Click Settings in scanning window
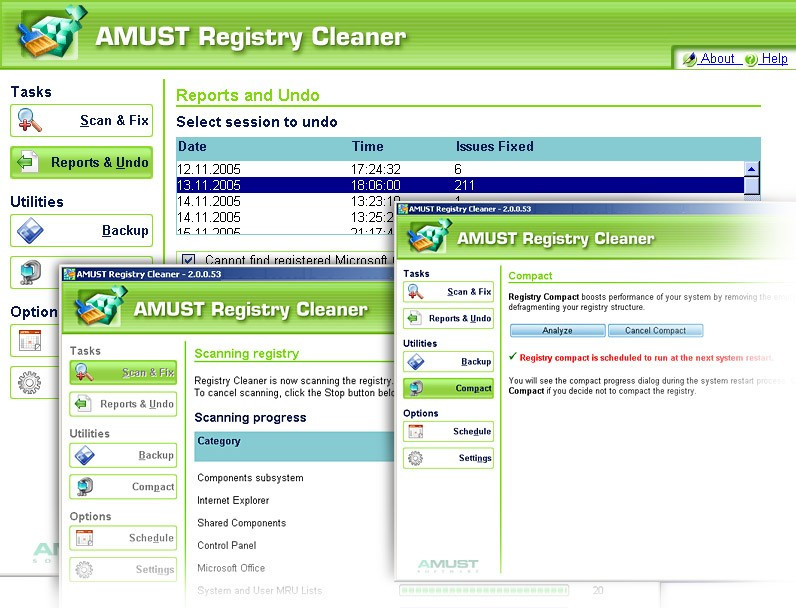Screen dimensions: 796x608 [x=123, y=569]
